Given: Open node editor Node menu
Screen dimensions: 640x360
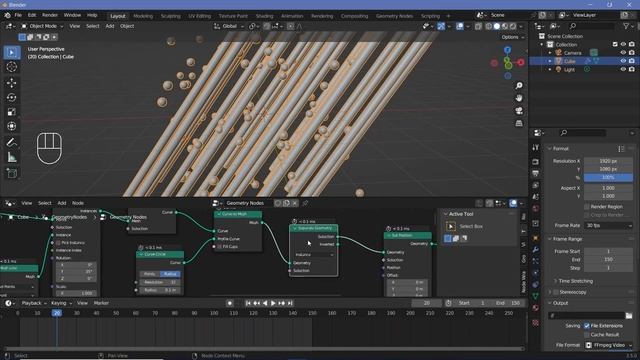Looking at the screenshot, I should coord(78,203).
